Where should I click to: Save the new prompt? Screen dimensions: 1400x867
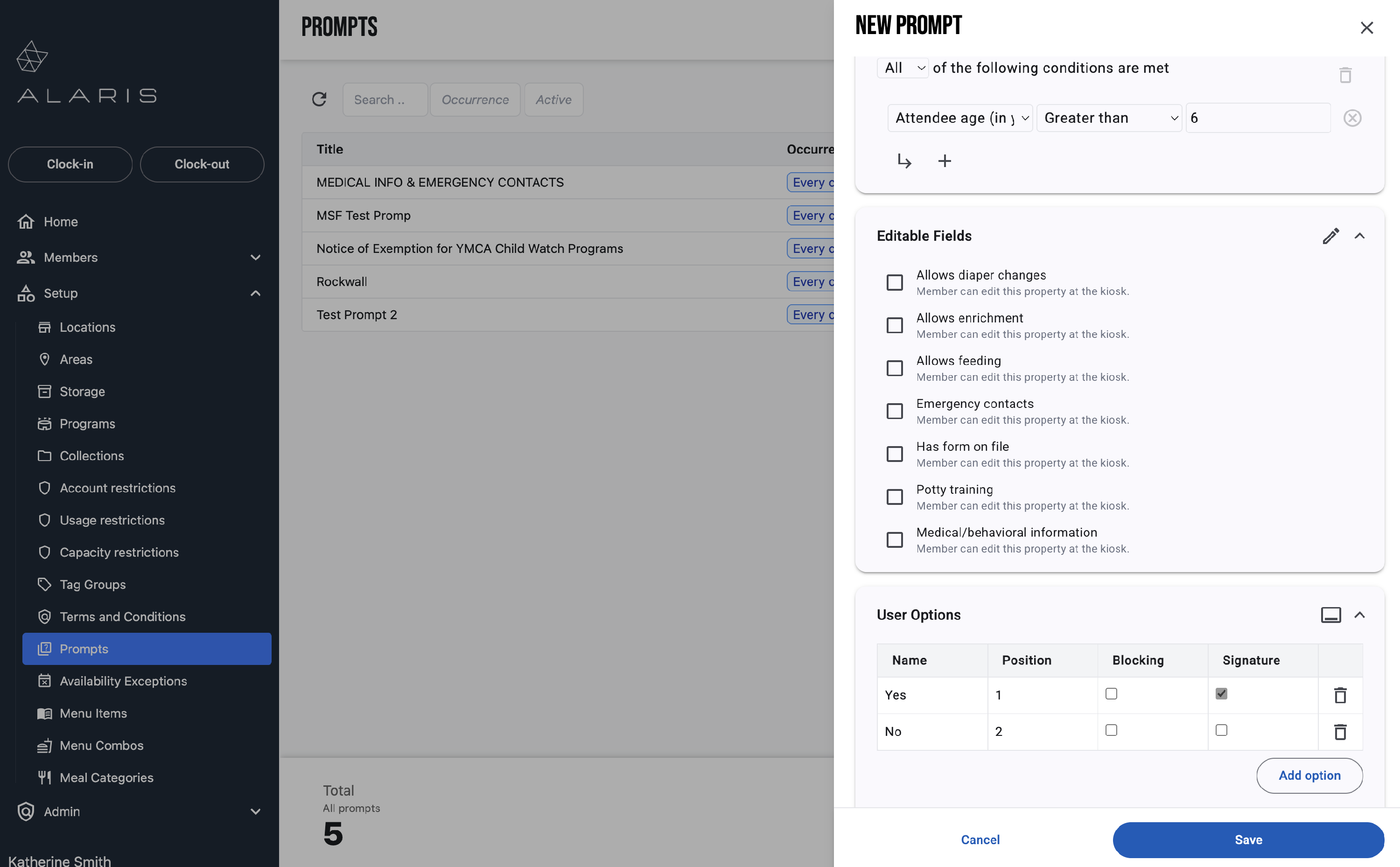pos(1248,839)
